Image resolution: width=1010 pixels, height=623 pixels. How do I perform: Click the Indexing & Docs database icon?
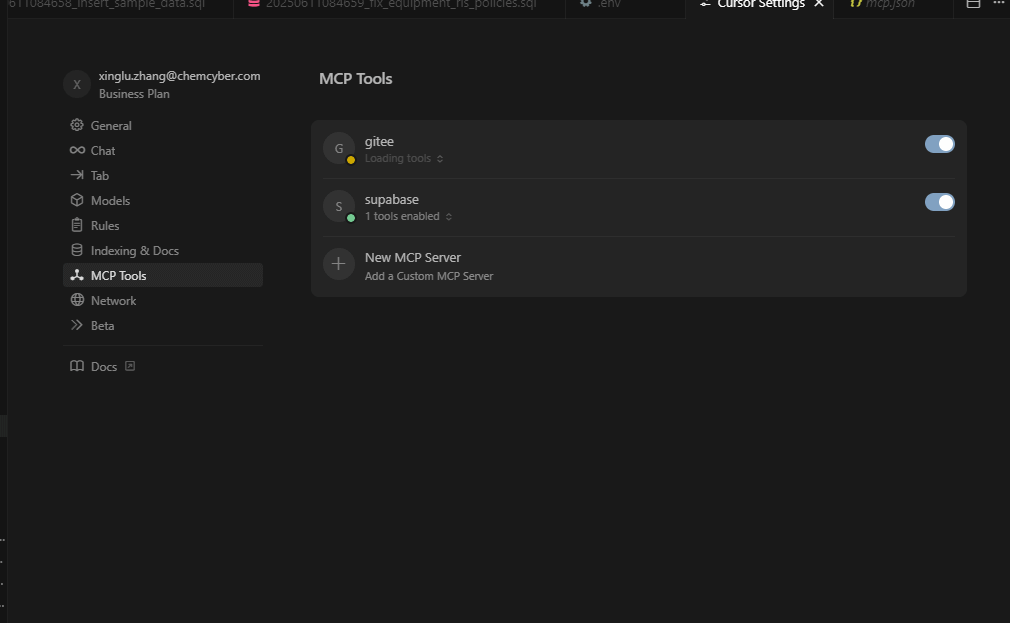pos(77,250)
